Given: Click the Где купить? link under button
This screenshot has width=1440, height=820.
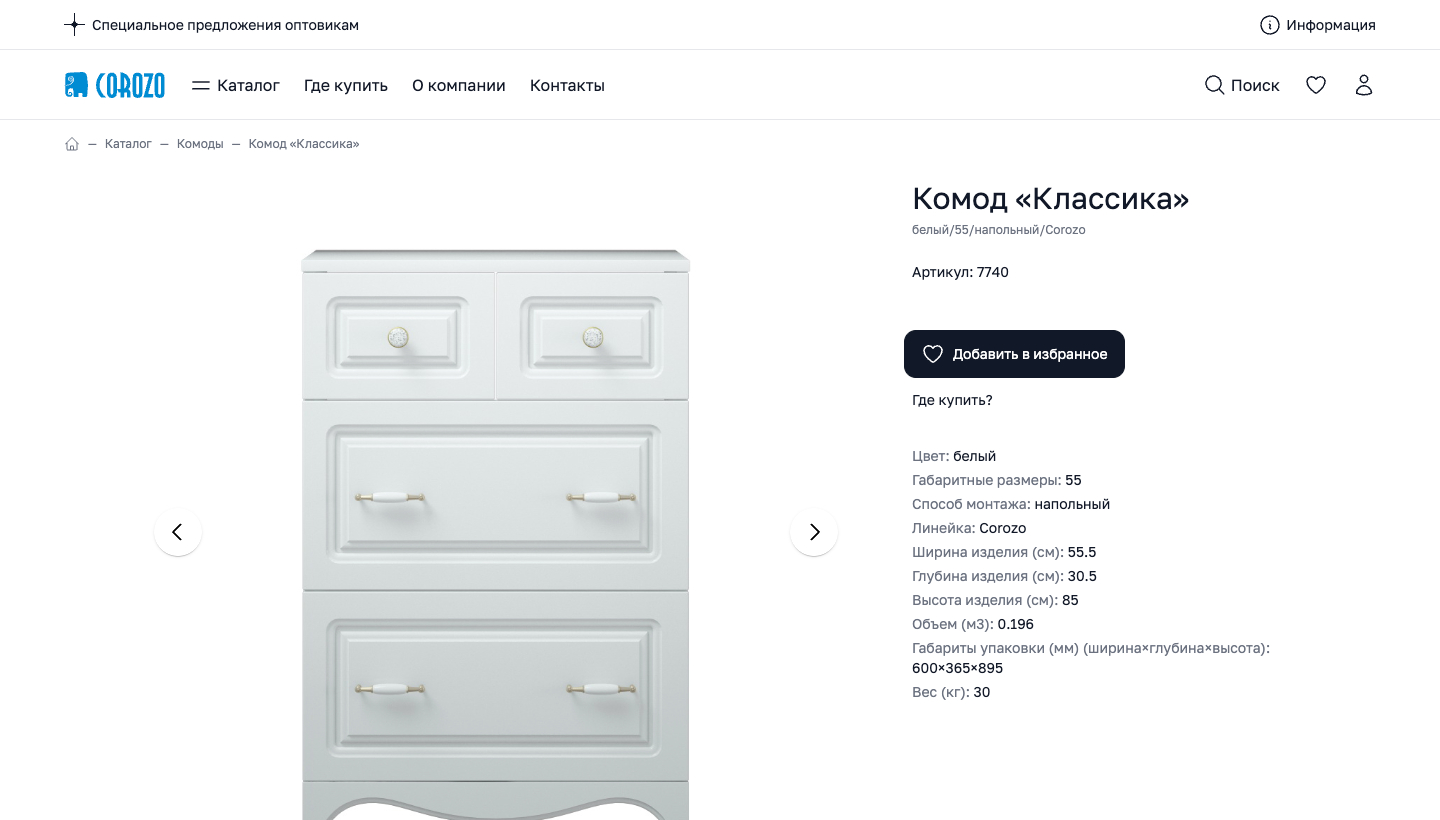Looking at the screenshot, I should pos(952,400).
